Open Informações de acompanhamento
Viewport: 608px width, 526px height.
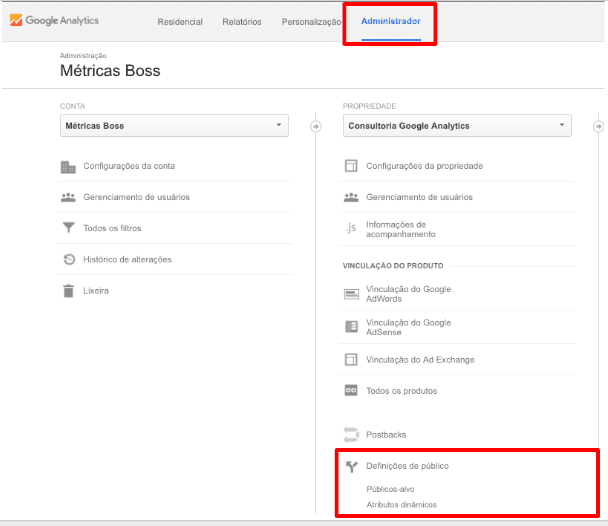tap(401, 229)
